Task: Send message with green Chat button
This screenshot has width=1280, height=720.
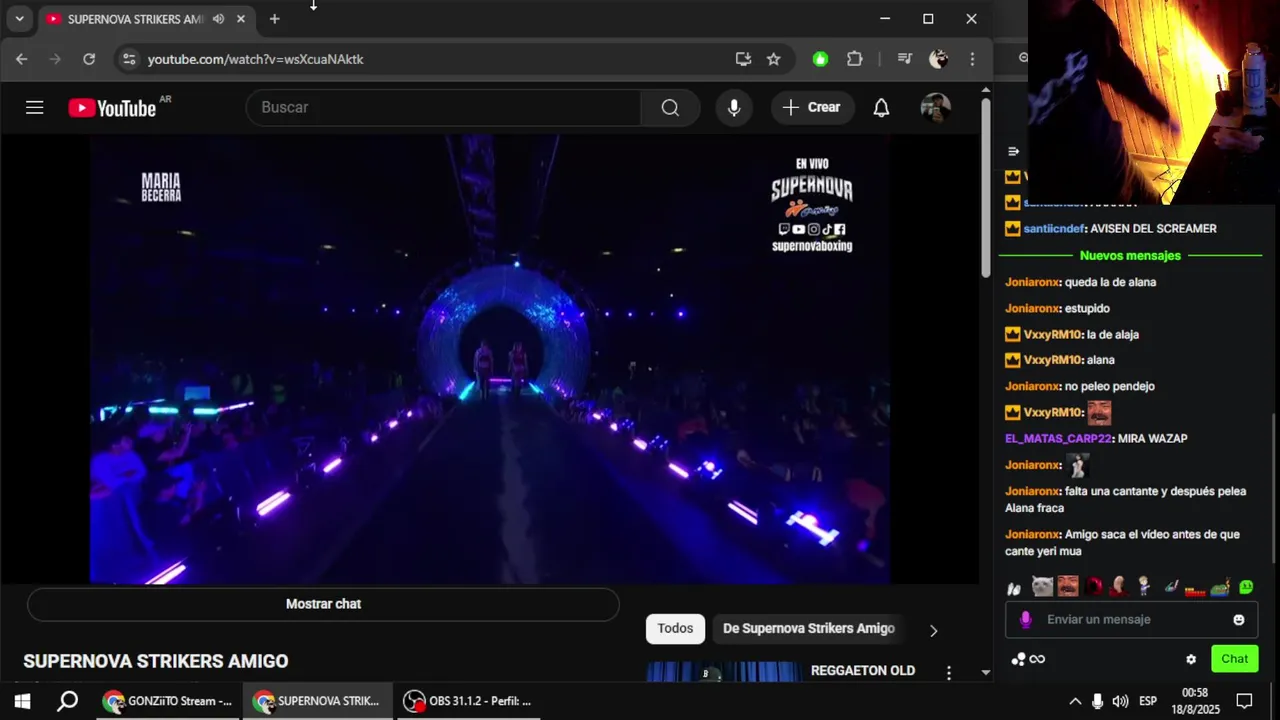Action: click(1235, 658)
